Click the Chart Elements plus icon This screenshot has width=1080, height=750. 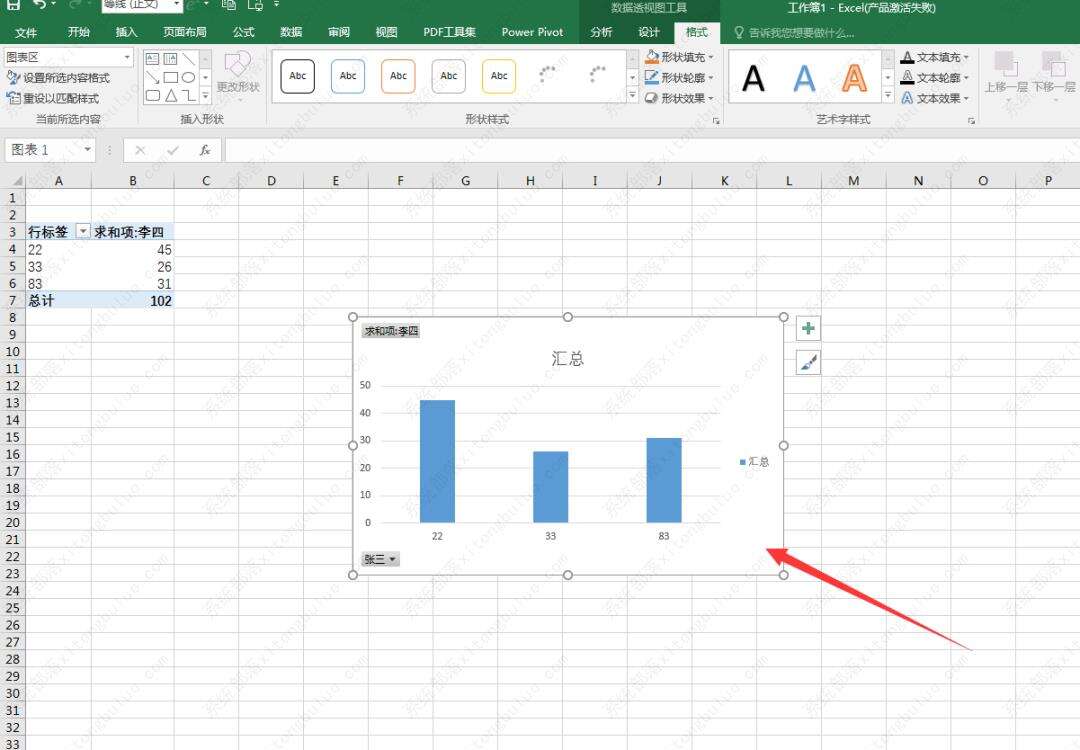pos(808,329)
